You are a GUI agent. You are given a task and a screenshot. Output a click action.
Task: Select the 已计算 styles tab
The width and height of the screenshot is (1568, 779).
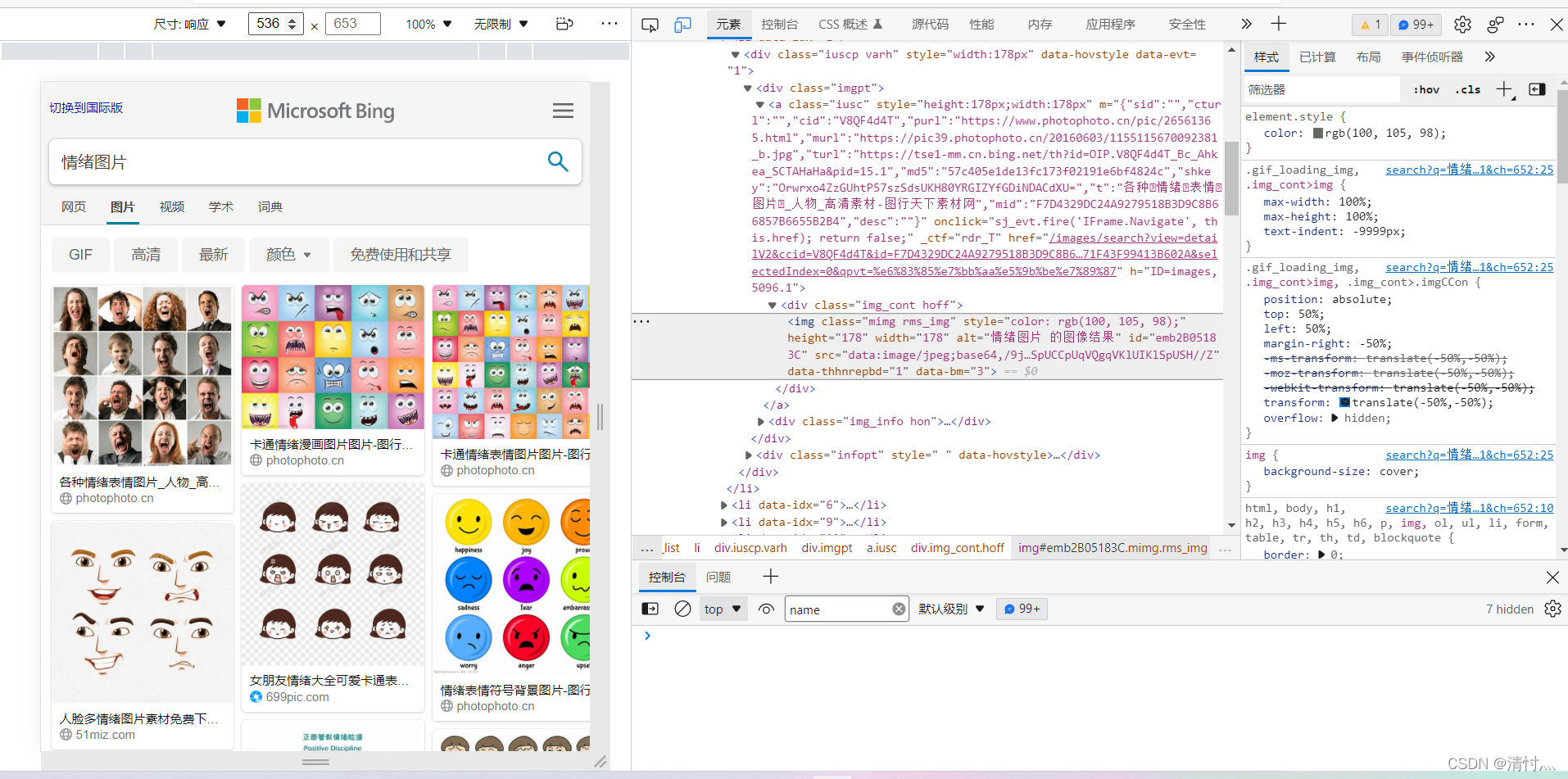[x=1317, y=57]
